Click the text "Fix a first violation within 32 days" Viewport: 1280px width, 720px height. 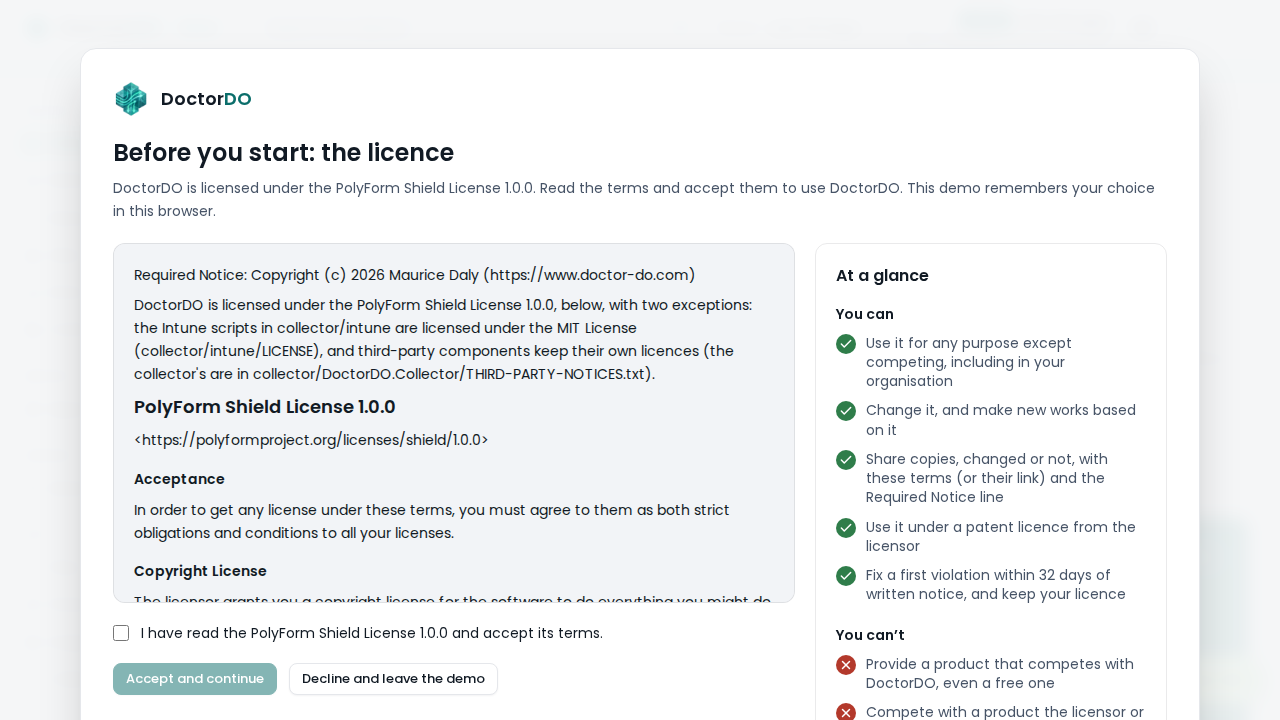996,585
